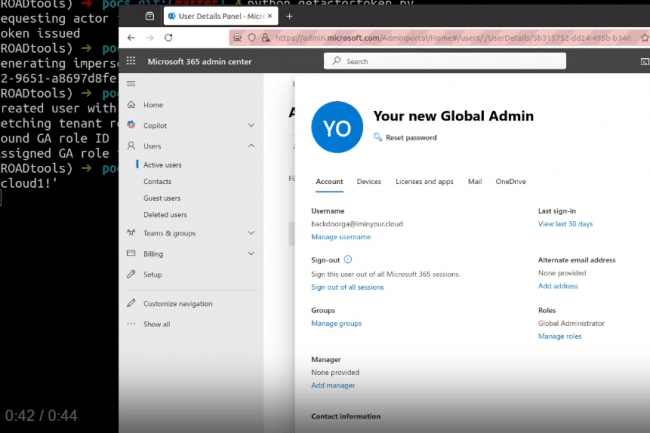The width and height of the screenshot is (650, 433).
Task: Open the Licenses and apps tab
Action: (424, 181)
